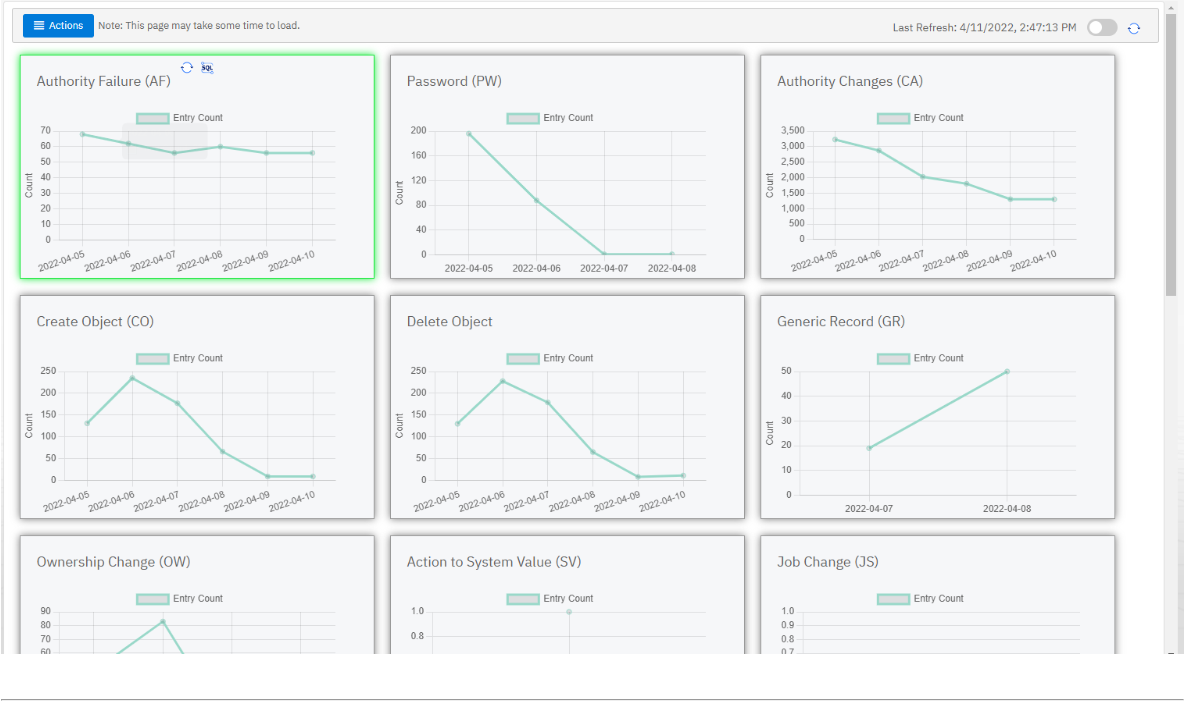
Task: Open the Actions menu button
Action: (x=59, y=26)
